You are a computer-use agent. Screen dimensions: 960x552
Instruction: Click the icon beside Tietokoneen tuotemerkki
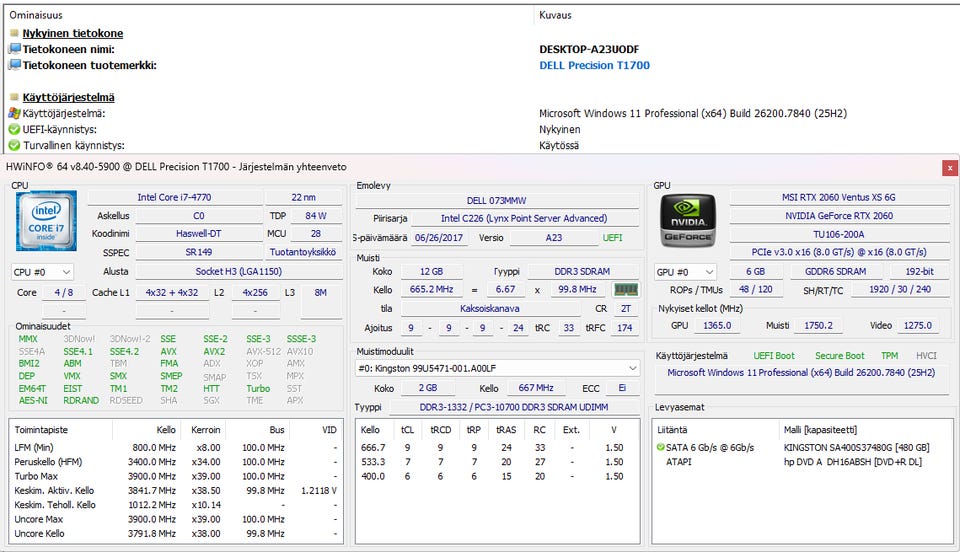point(14,65)
